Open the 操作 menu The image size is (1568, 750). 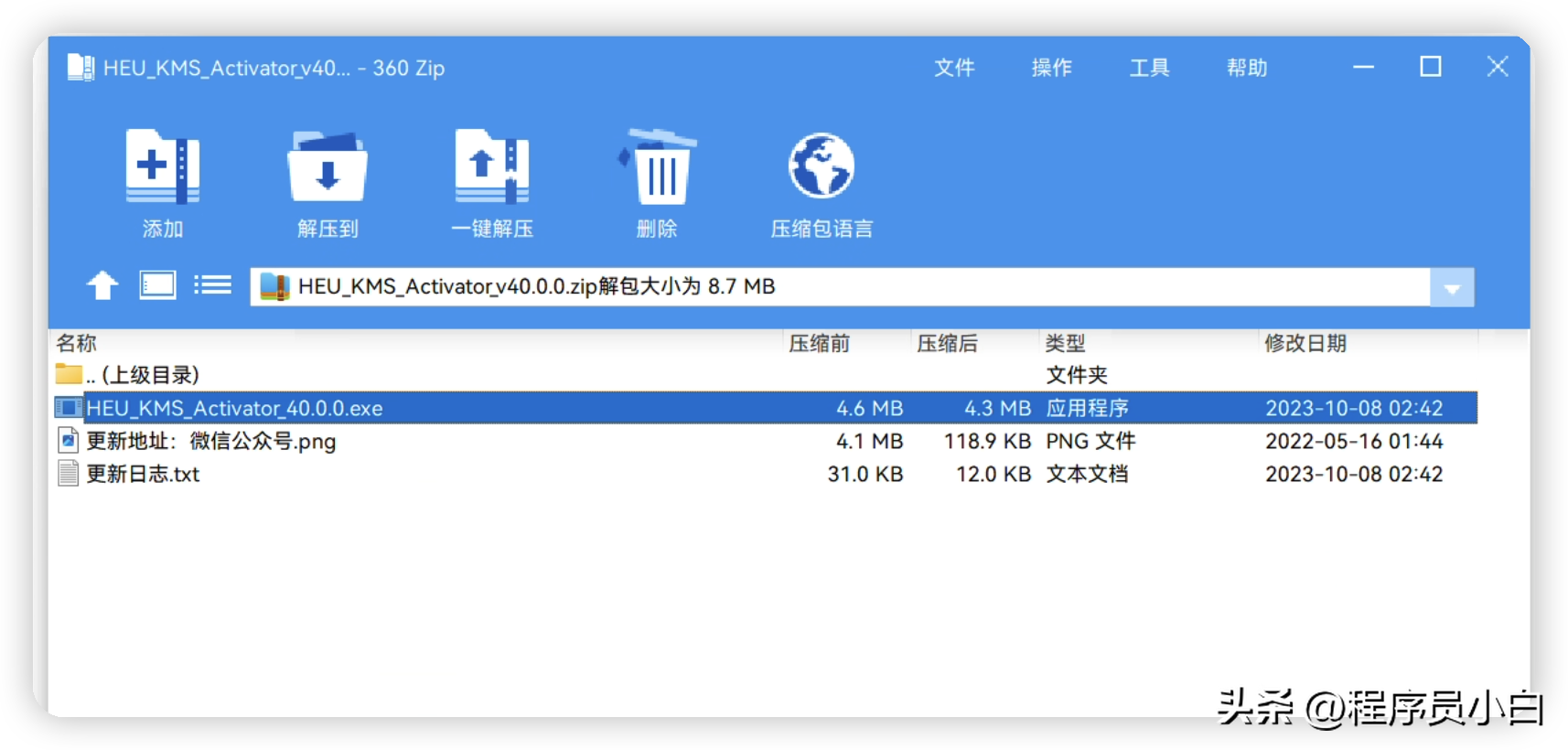tap(1051, 68)
